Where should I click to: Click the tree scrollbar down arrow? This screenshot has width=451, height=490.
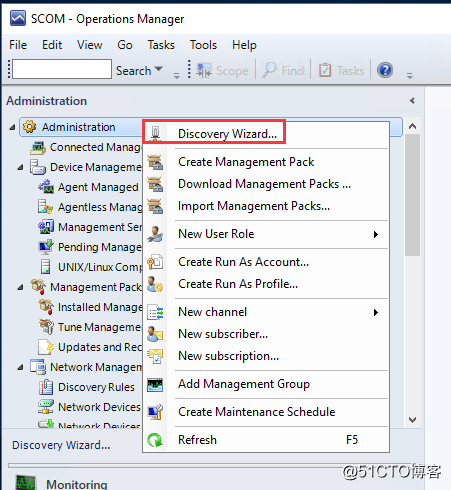(x=413, y=420)
